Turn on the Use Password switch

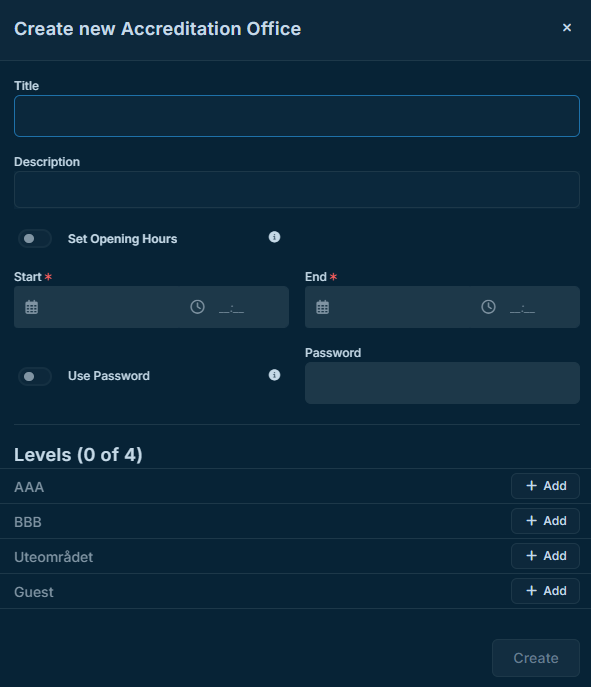pos(35,376)
